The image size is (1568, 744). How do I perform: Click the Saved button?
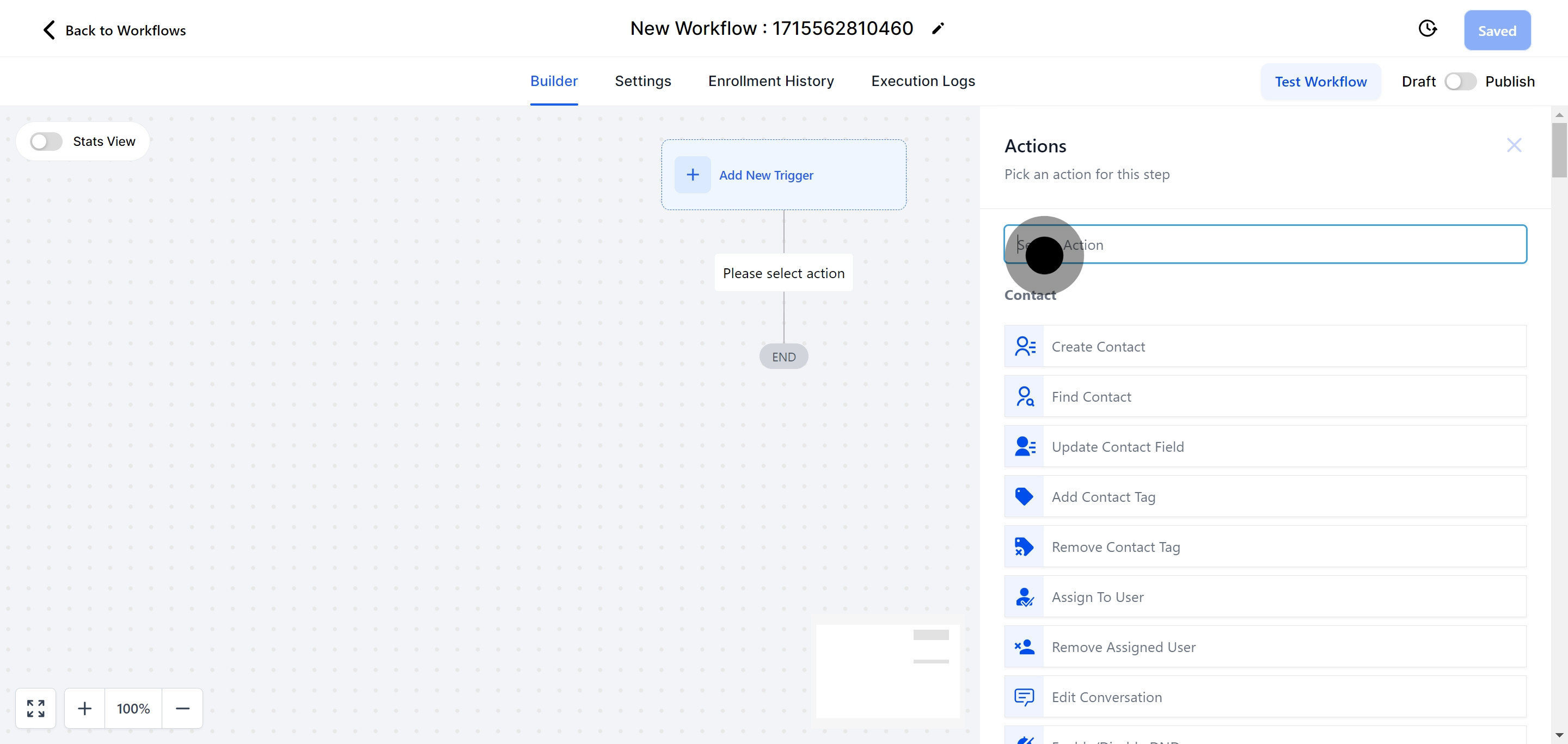(x=1497, y=30)
